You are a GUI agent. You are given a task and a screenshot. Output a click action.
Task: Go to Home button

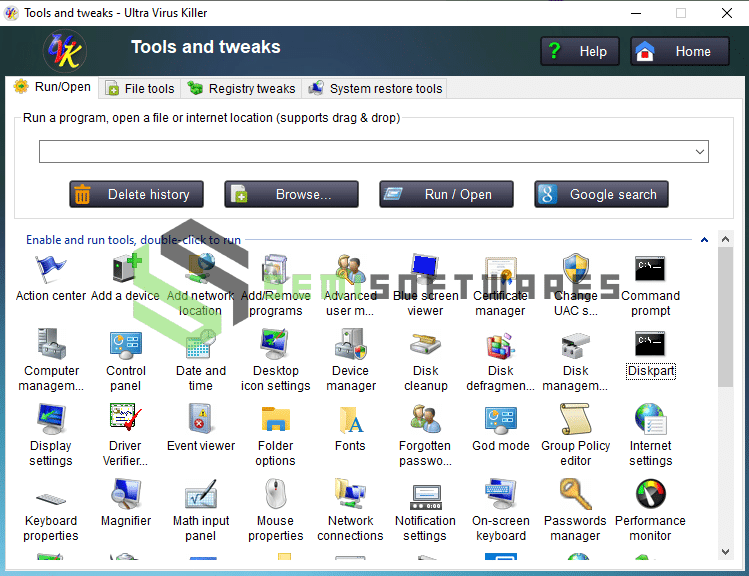[x=680, y=51]
